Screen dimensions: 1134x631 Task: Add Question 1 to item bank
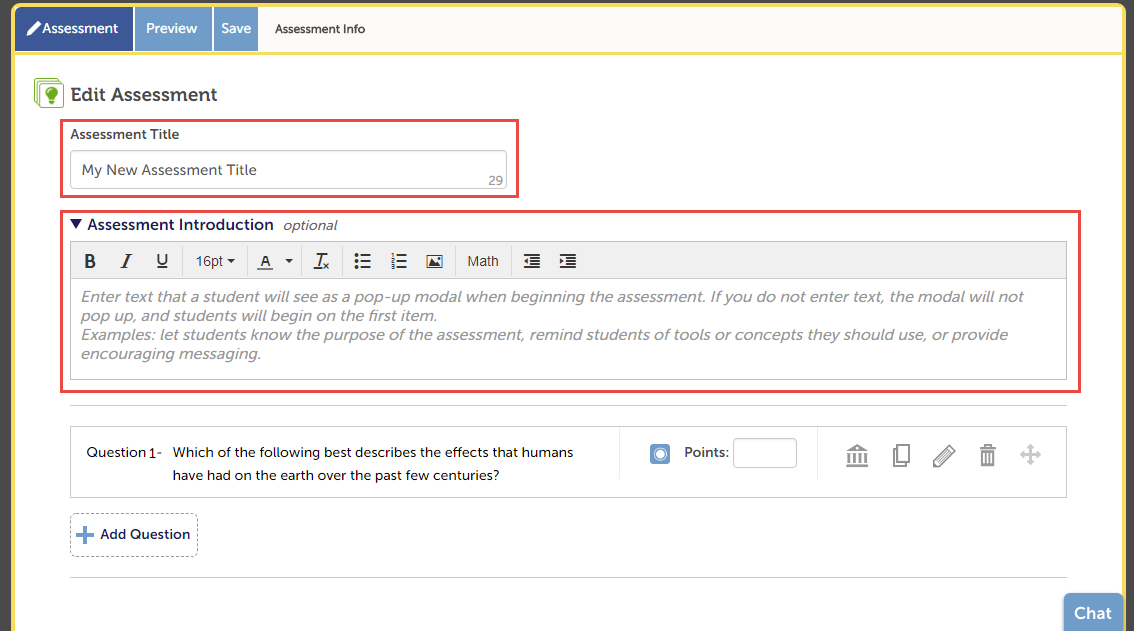tap(857, 455)
